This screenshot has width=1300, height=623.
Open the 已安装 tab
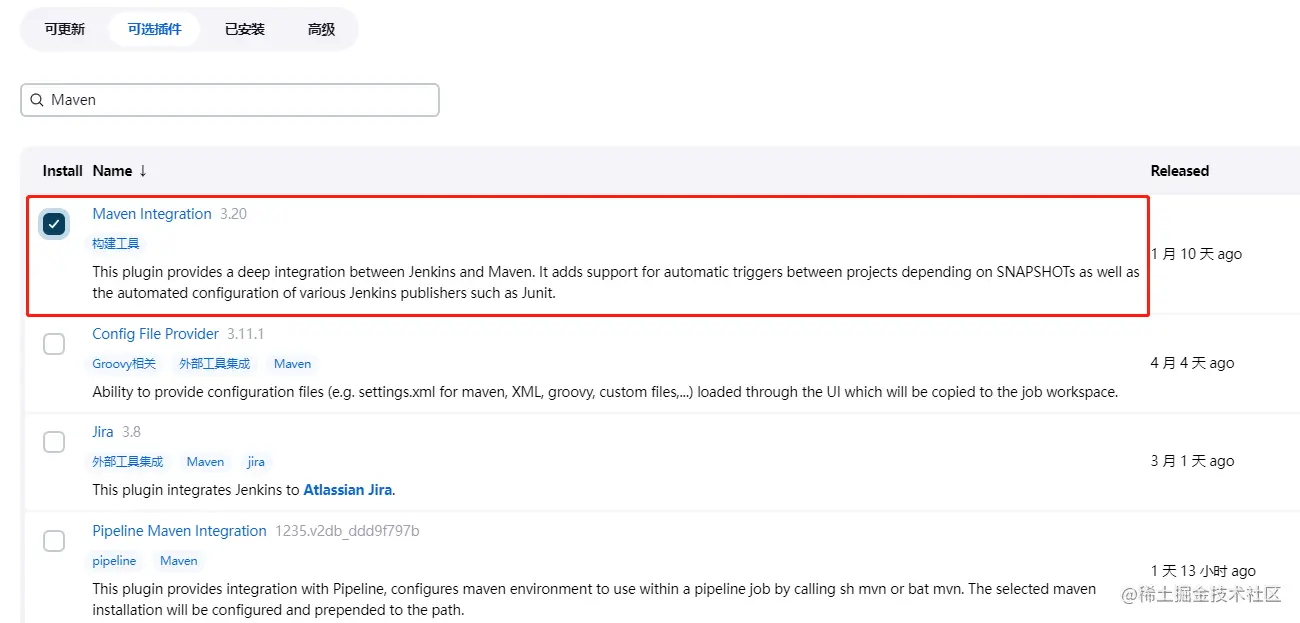click(x=245, y=29)
